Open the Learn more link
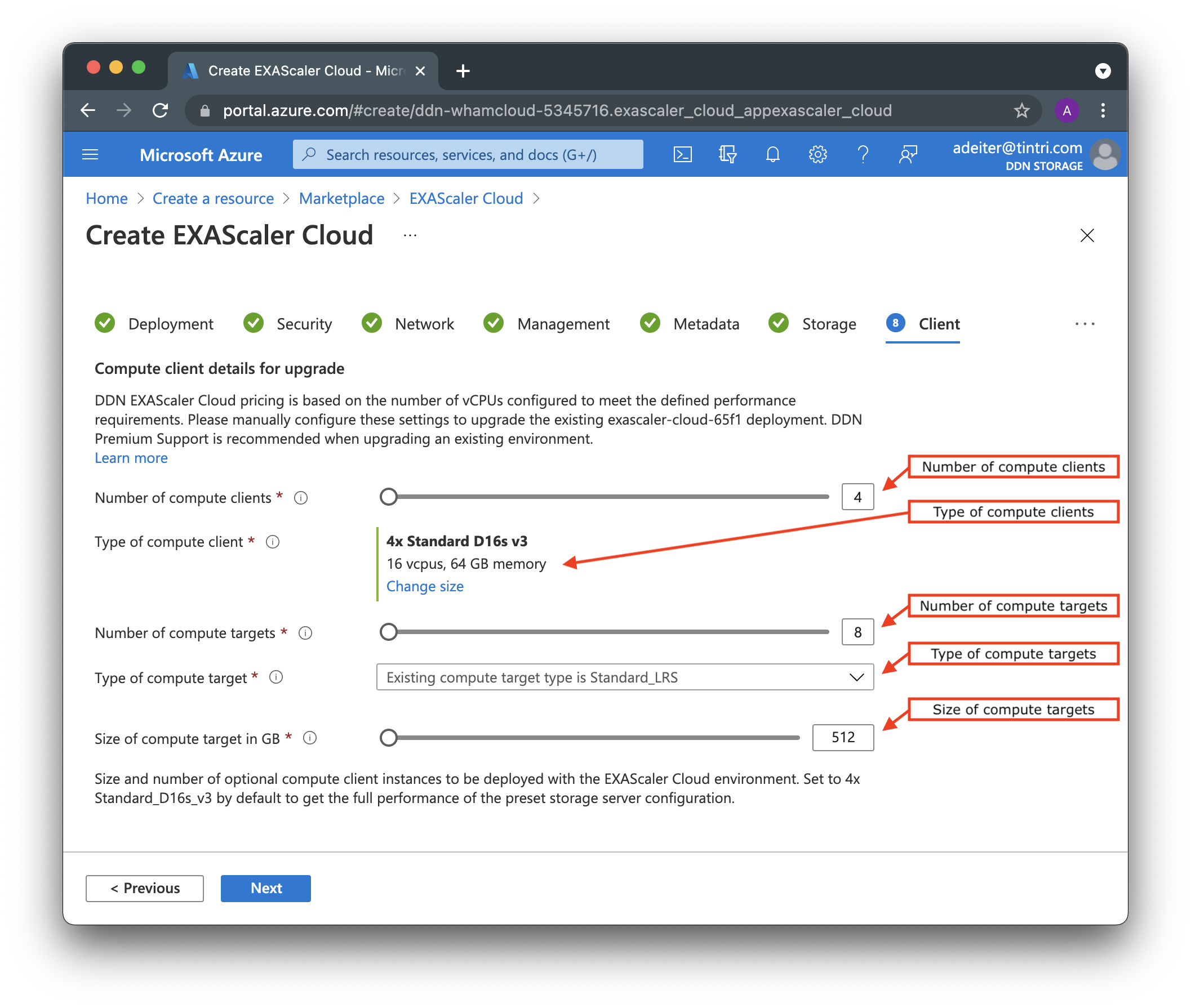 pyautogui.click(x=131, y=458)
